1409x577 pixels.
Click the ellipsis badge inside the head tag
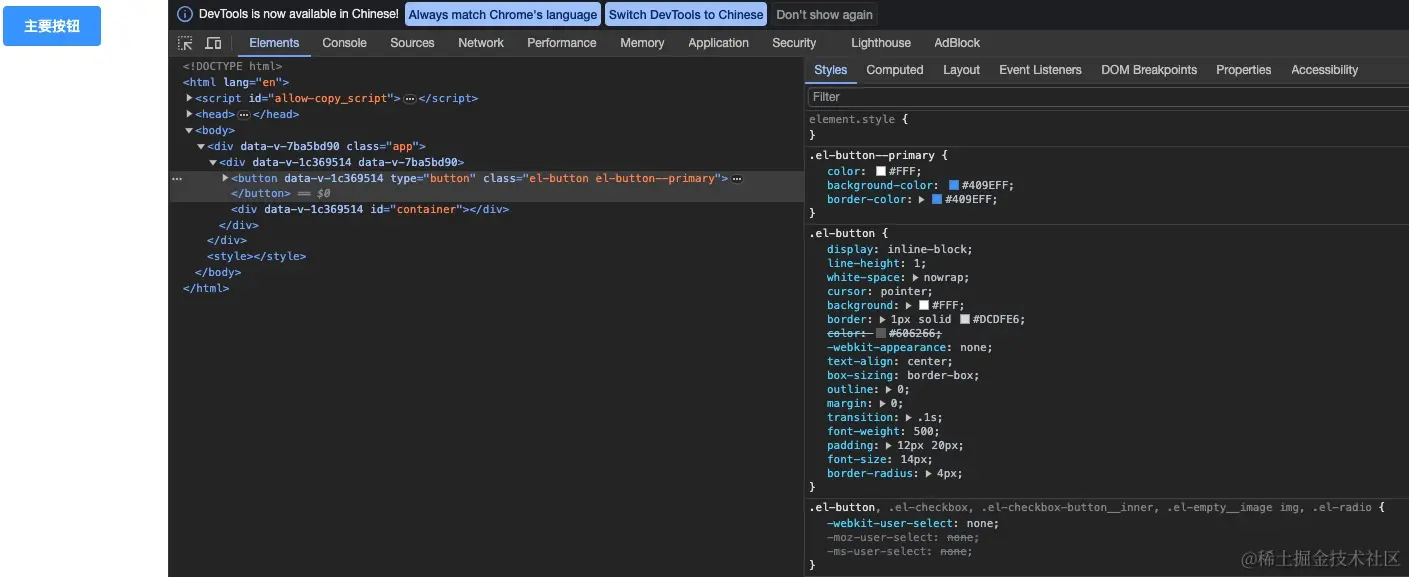(x=244, y=115)
